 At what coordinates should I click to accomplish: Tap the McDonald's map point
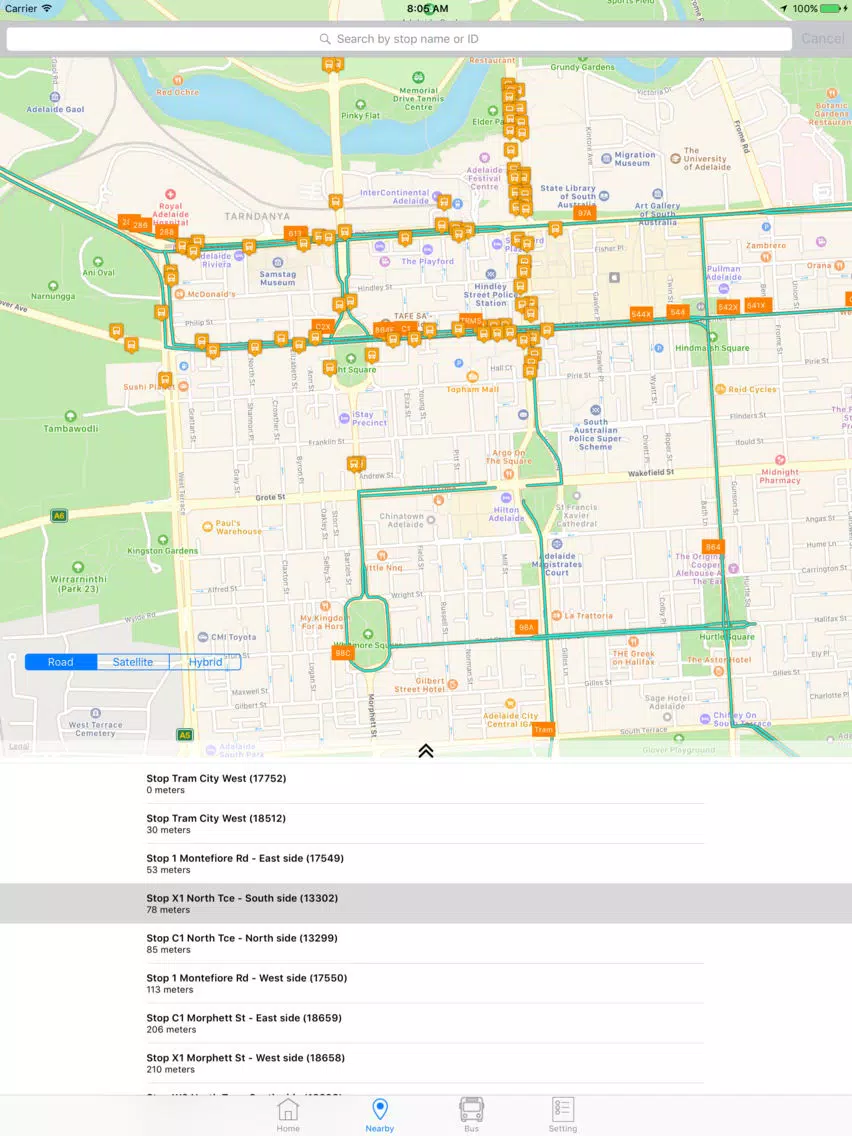[205, 294]
